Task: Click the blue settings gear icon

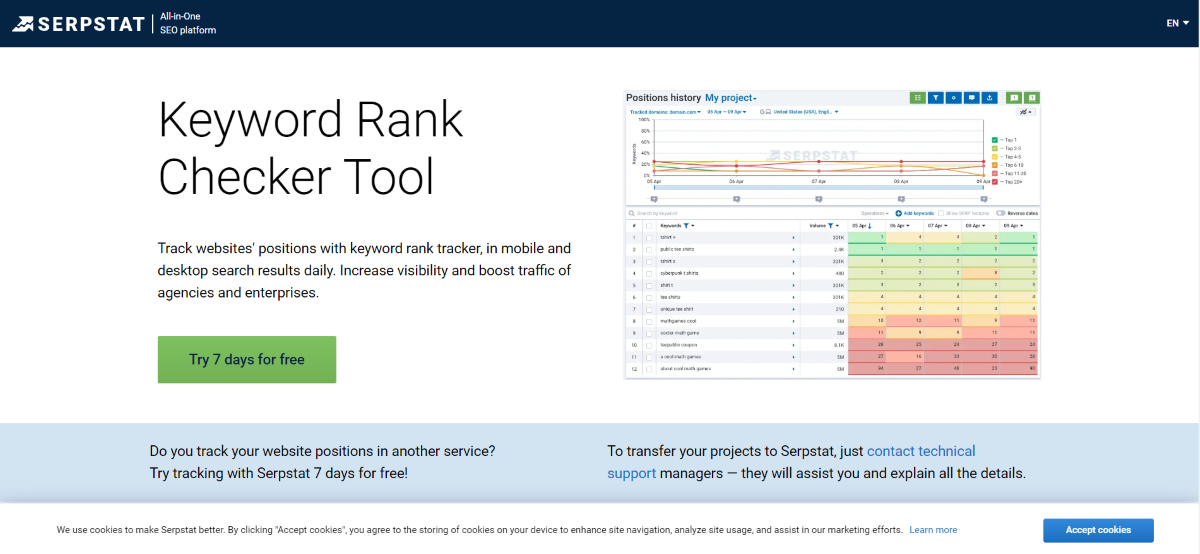Action: click(954, 98)
